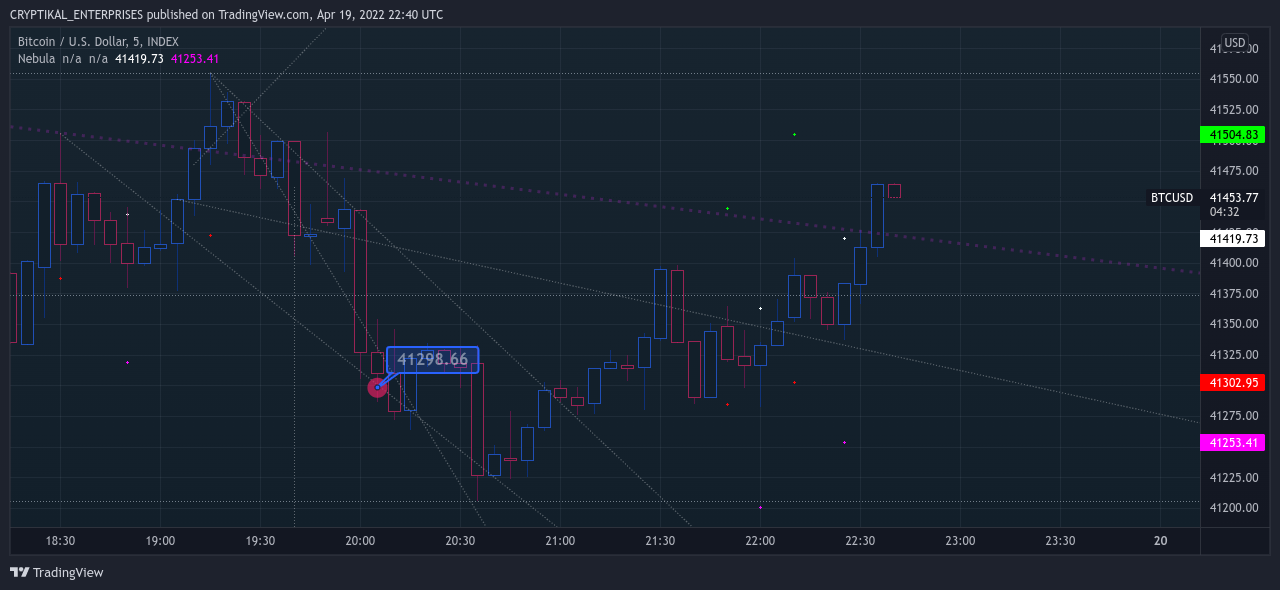Click the 21:00 time axis label
The image size is (1280, 590).
tap(560, 541)
